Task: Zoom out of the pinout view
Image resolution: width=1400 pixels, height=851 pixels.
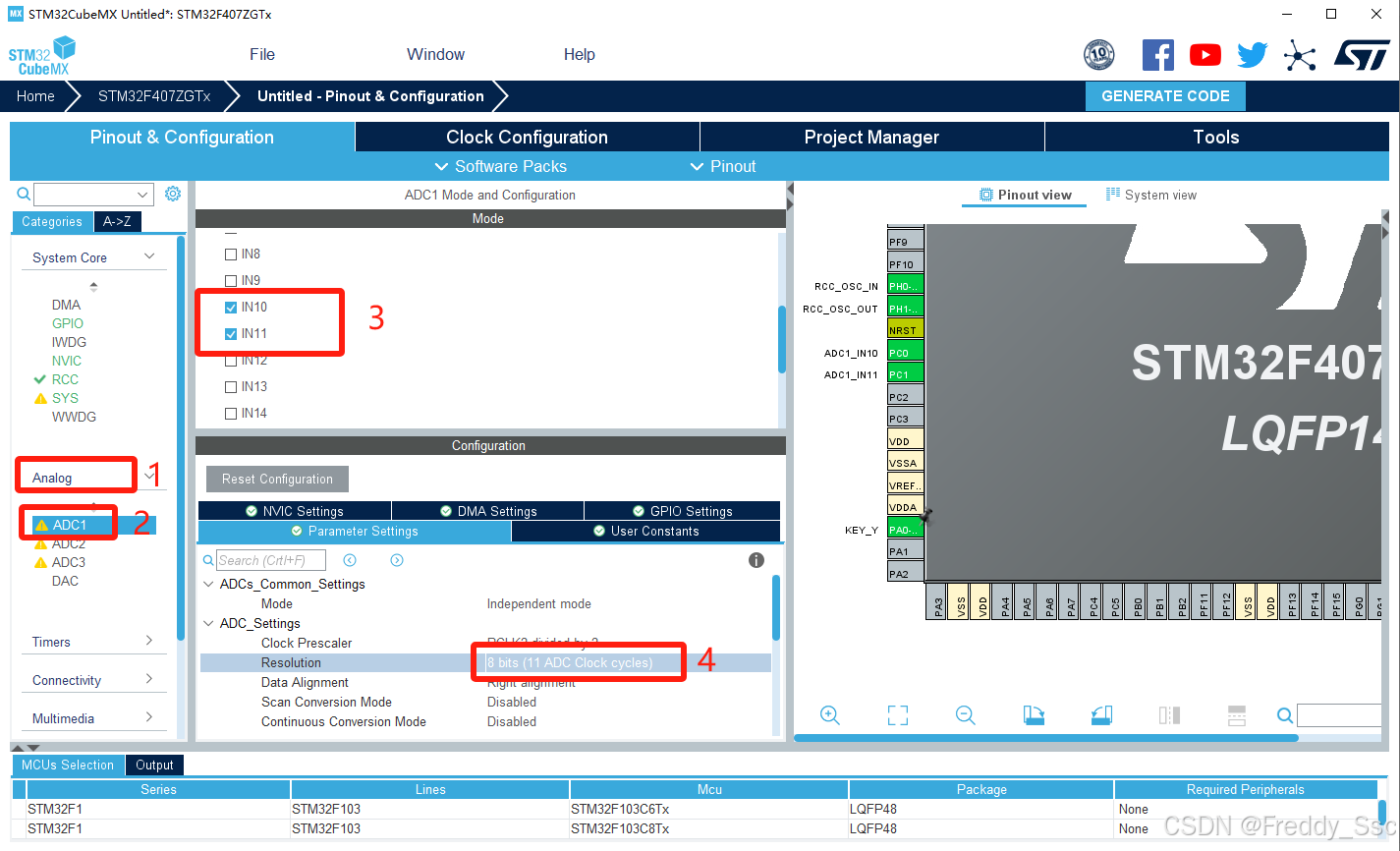Action: pos(966,715)
